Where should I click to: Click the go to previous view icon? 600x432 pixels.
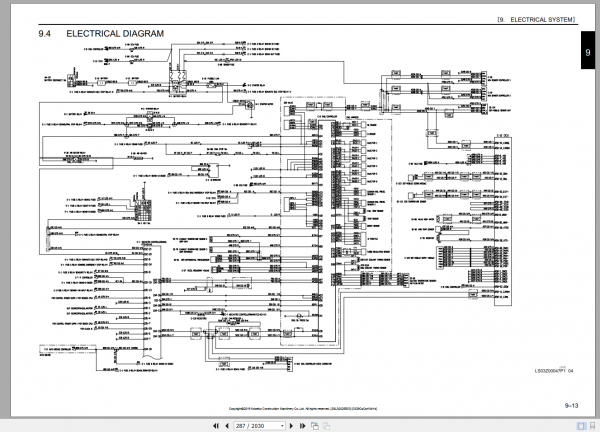tap(315, 426)
